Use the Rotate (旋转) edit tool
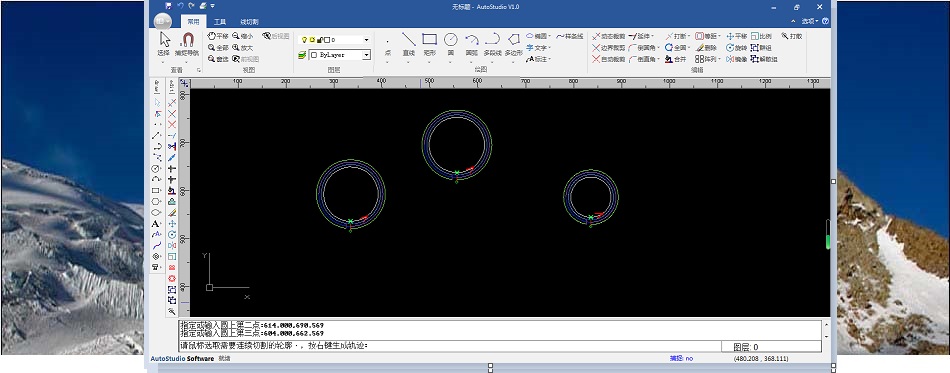 point(736,47)
